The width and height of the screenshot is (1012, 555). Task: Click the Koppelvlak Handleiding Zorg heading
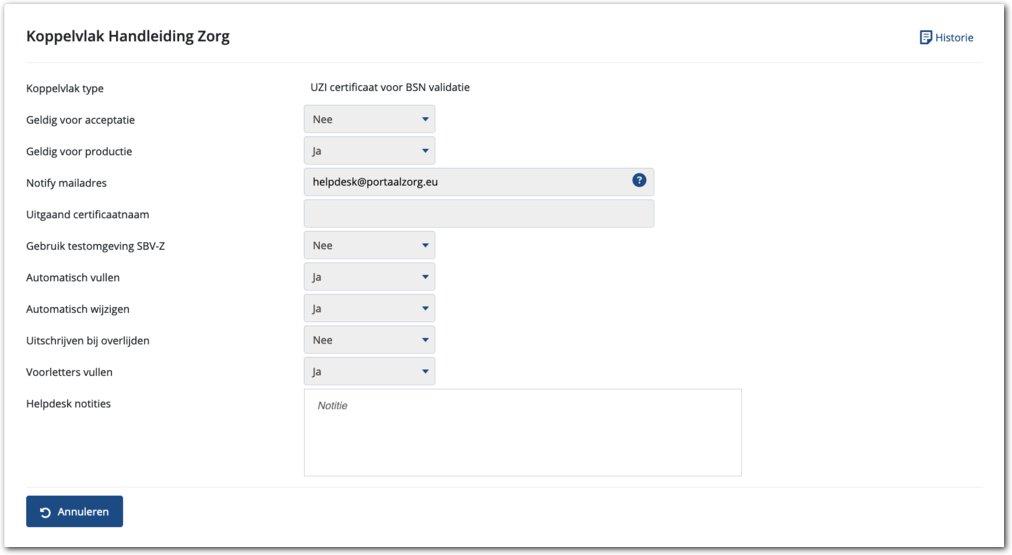click(128, 37)
